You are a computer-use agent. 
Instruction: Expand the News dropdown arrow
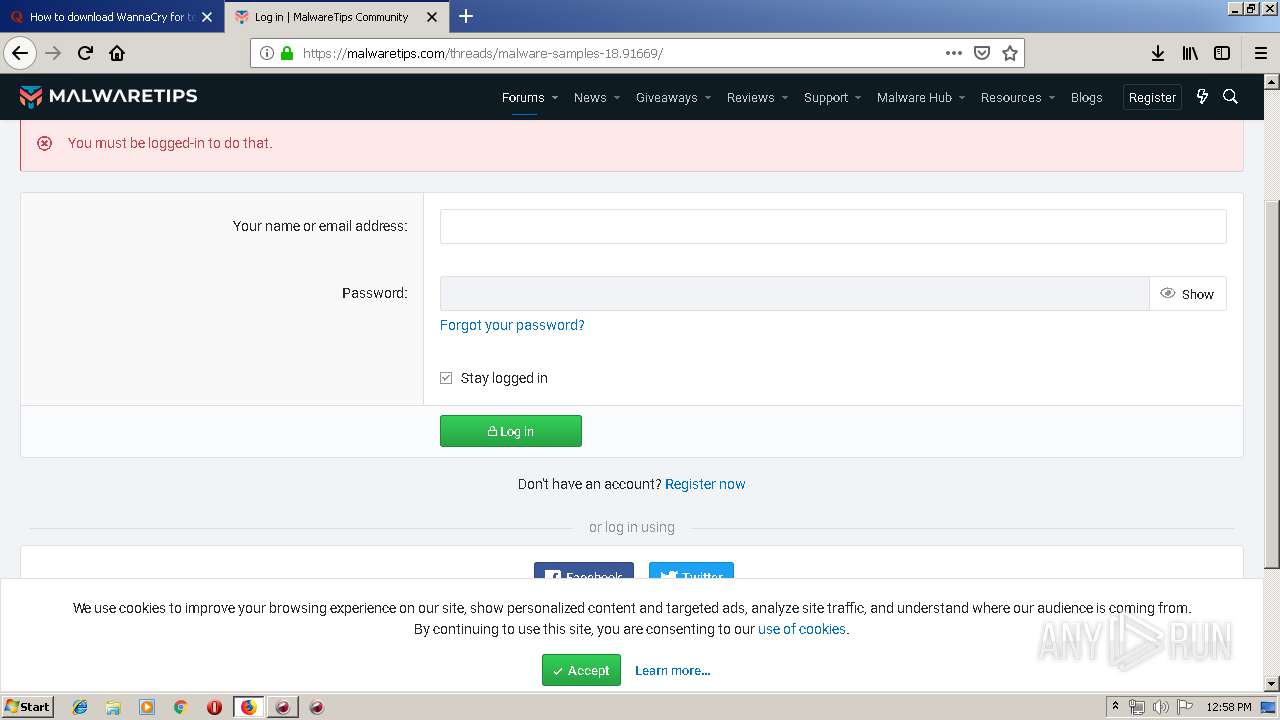616,98
